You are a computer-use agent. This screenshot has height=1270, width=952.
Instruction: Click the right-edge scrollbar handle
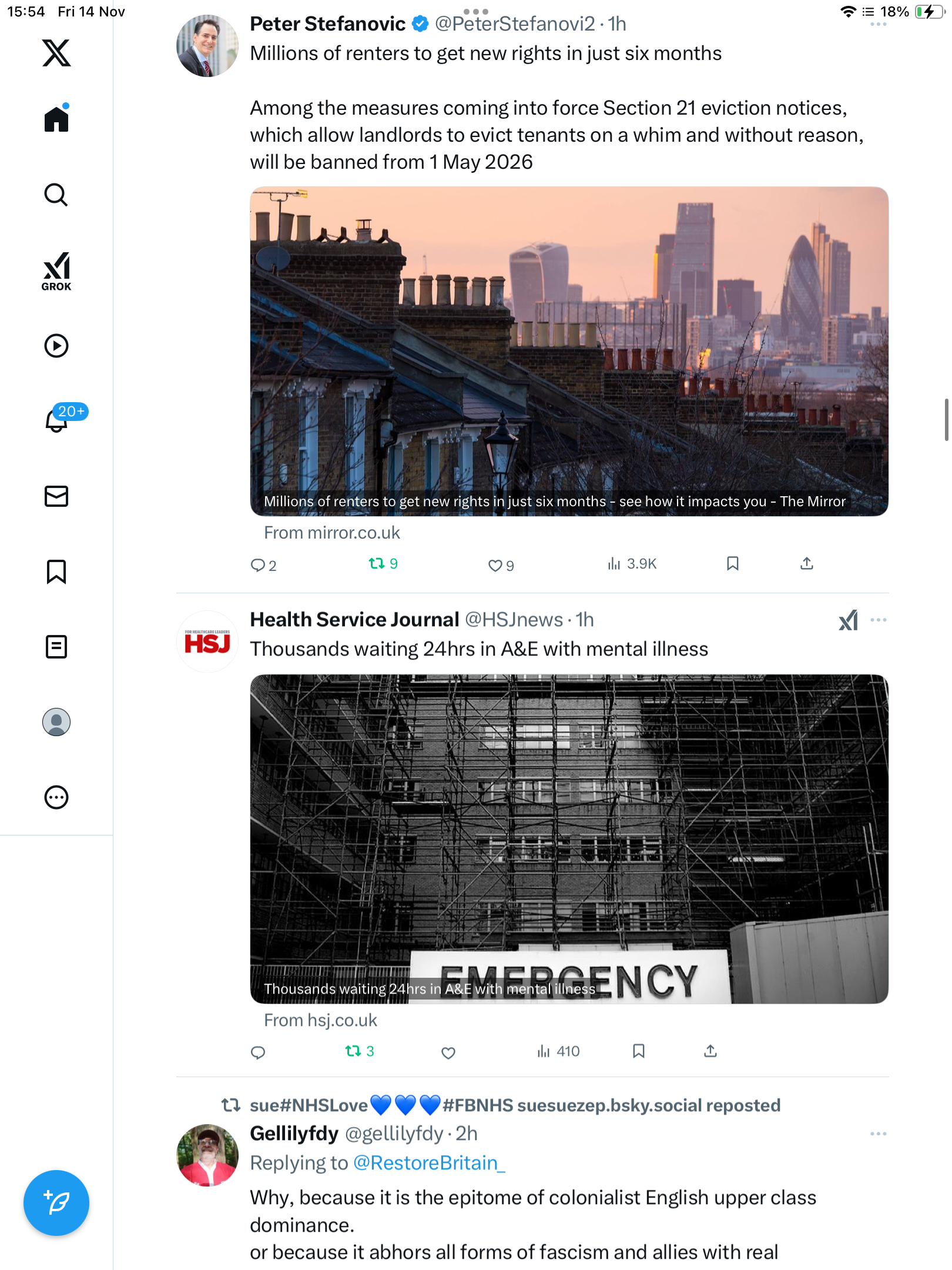pos(946,419)
